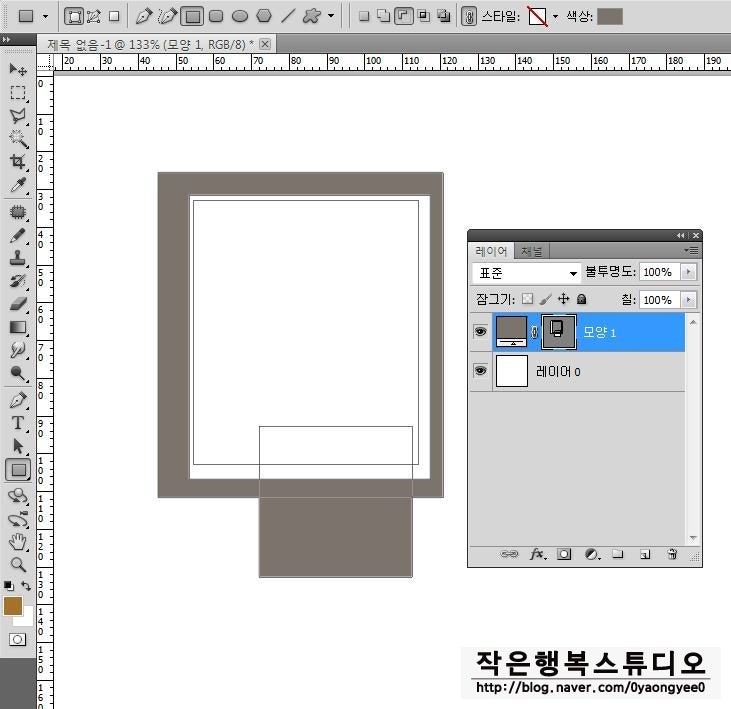This screenshot has width=731, height=709.
Task: Open blend mode dropdown showing 표준
Action: (526, 273)
